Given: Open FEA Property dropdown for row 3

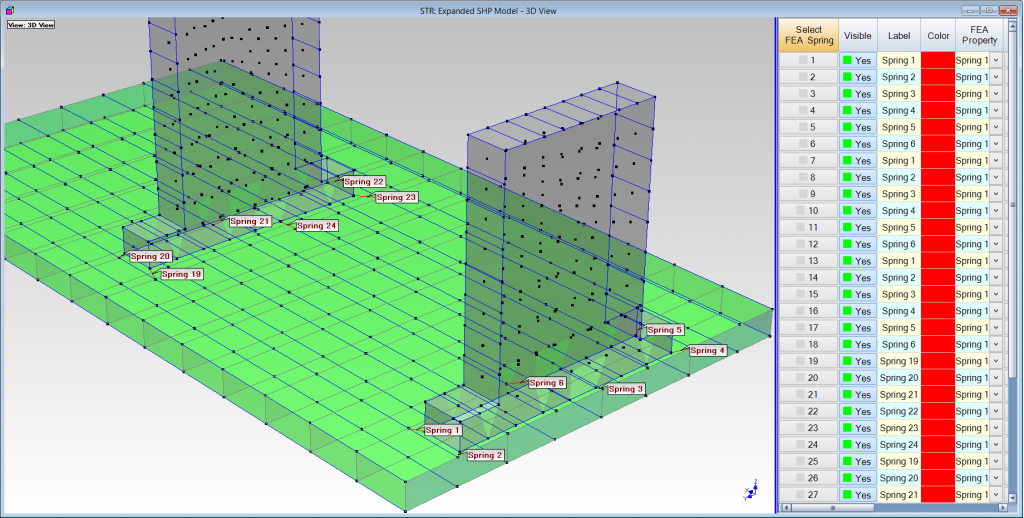Looking at the screenshot, I should [x=996, y=94].
